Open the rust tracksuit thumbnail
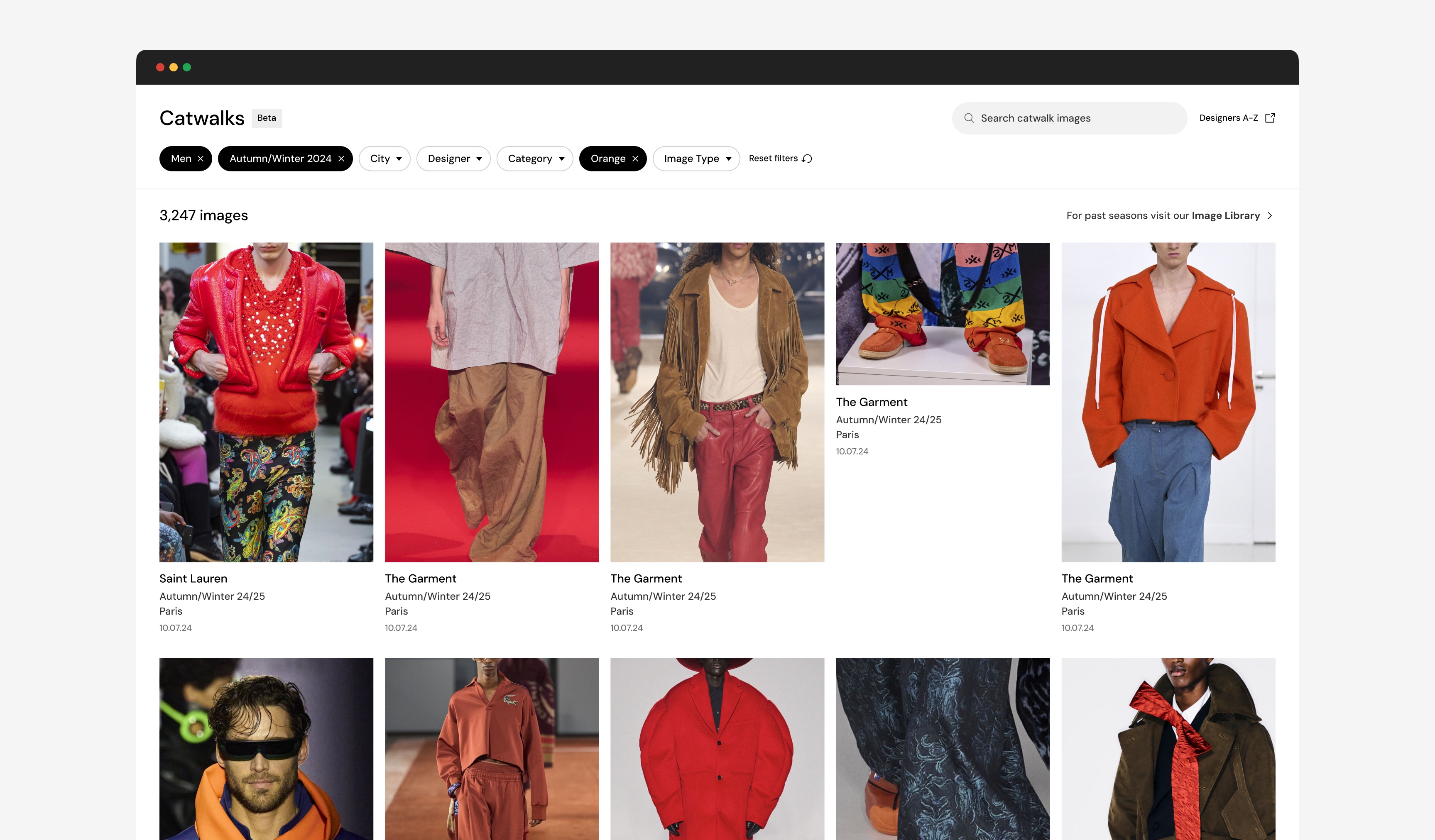Image resolution: width=1435 pixels, height=840 pixels. (492, 749)
